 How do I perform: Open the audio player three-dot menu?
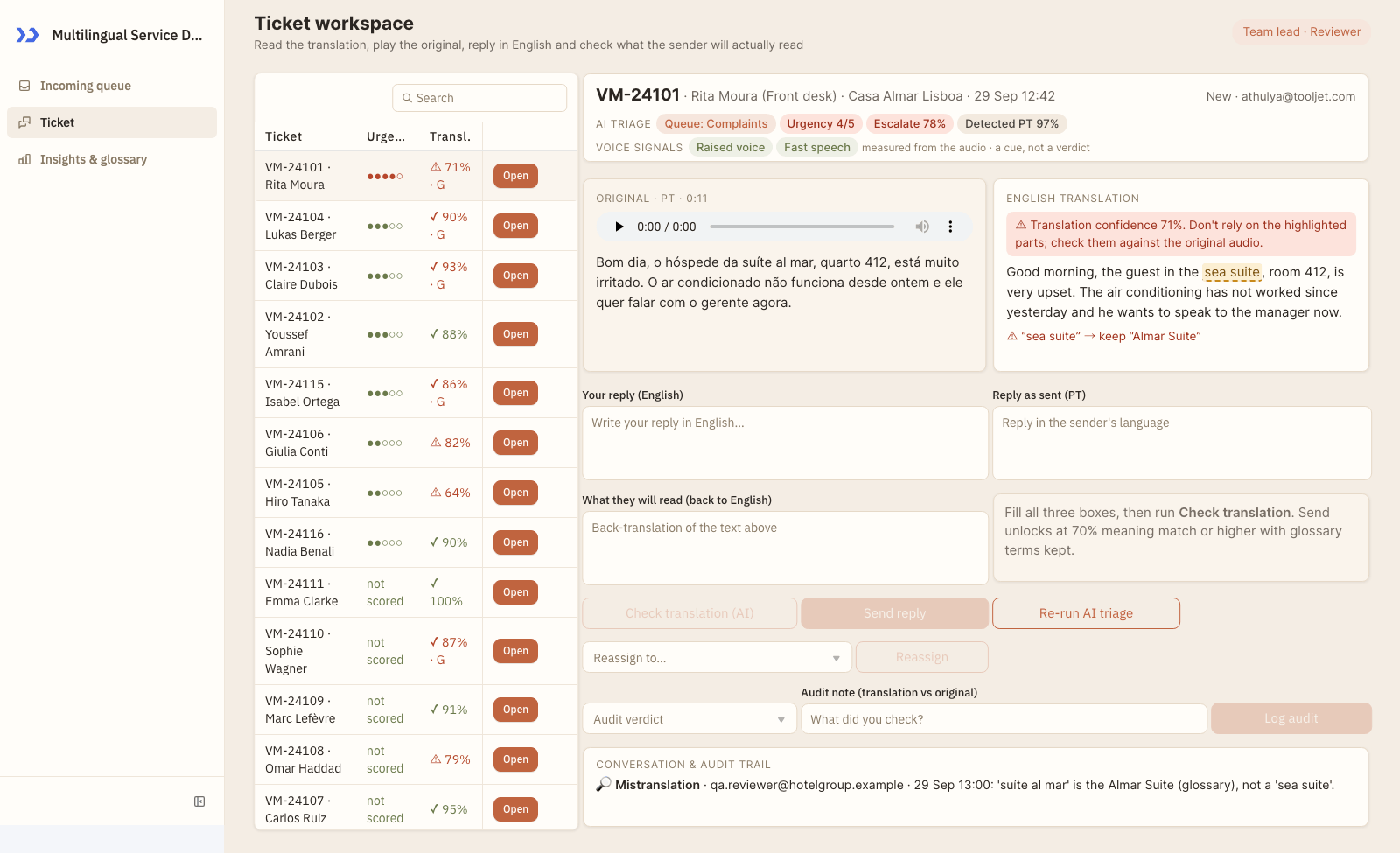pyautogui.click(x=950, y=227)
